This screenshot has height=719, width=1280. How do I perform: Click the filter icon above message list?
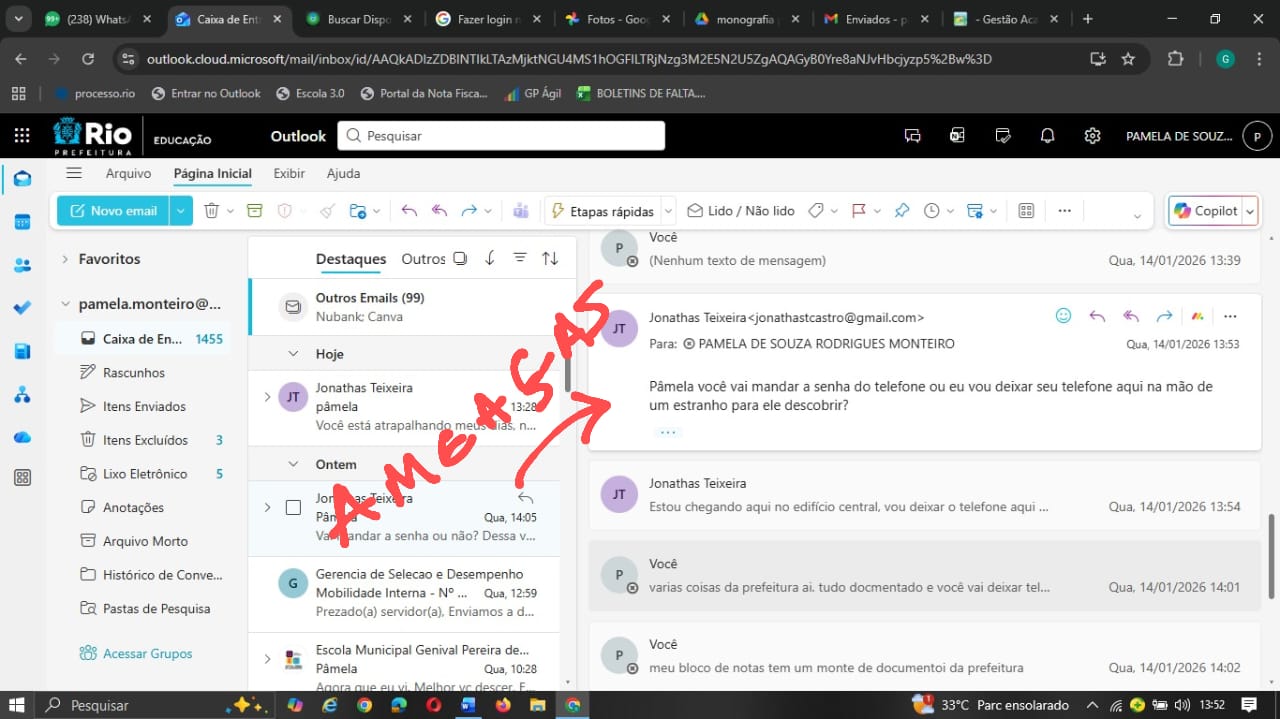coord(520,258)
